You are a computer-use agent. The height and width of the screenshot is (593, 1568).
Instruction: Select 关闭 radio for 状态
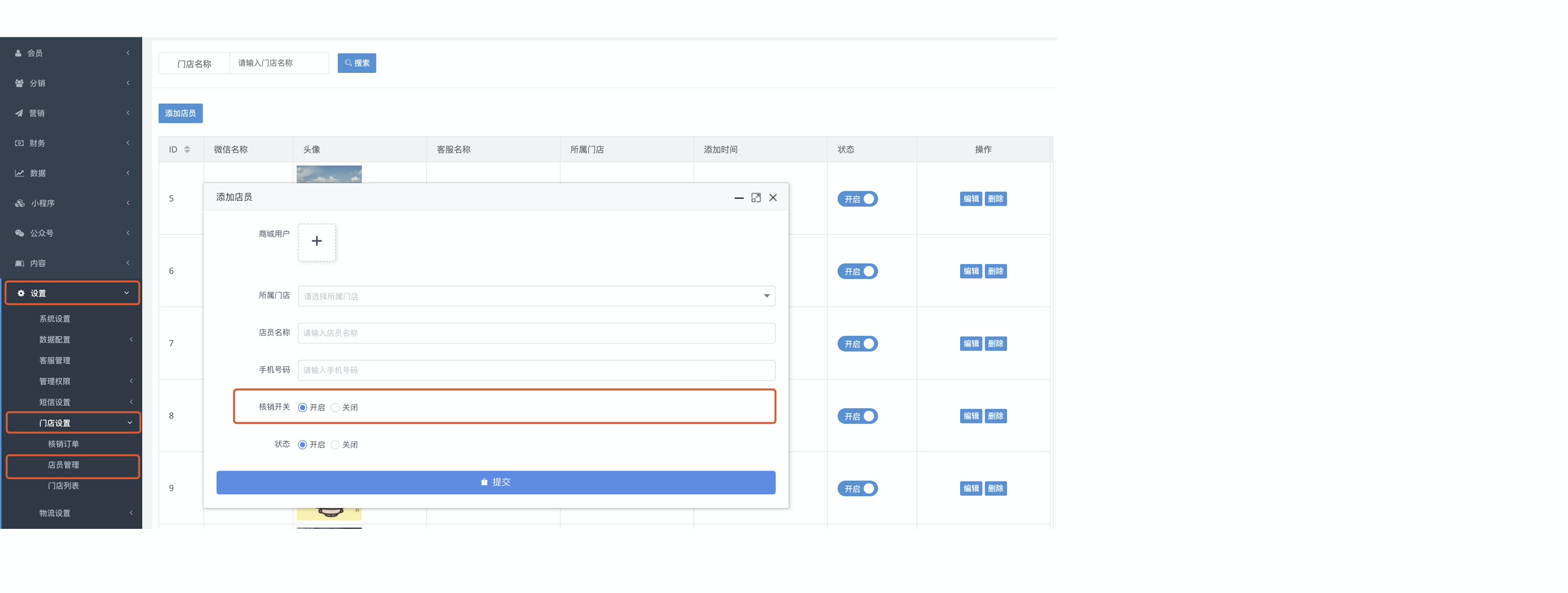click(336, 445)
